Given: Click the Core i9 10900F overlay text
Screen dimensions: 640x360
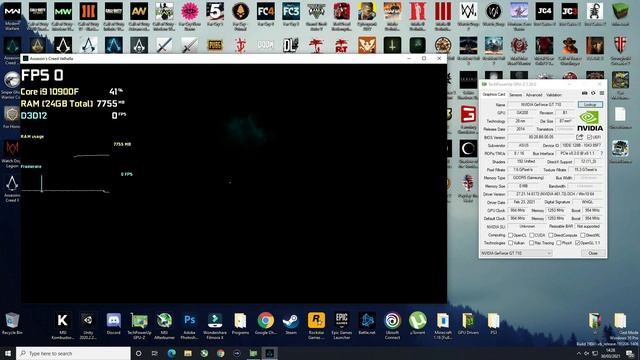Looking at the screenshot, I should tap(49, 92).
